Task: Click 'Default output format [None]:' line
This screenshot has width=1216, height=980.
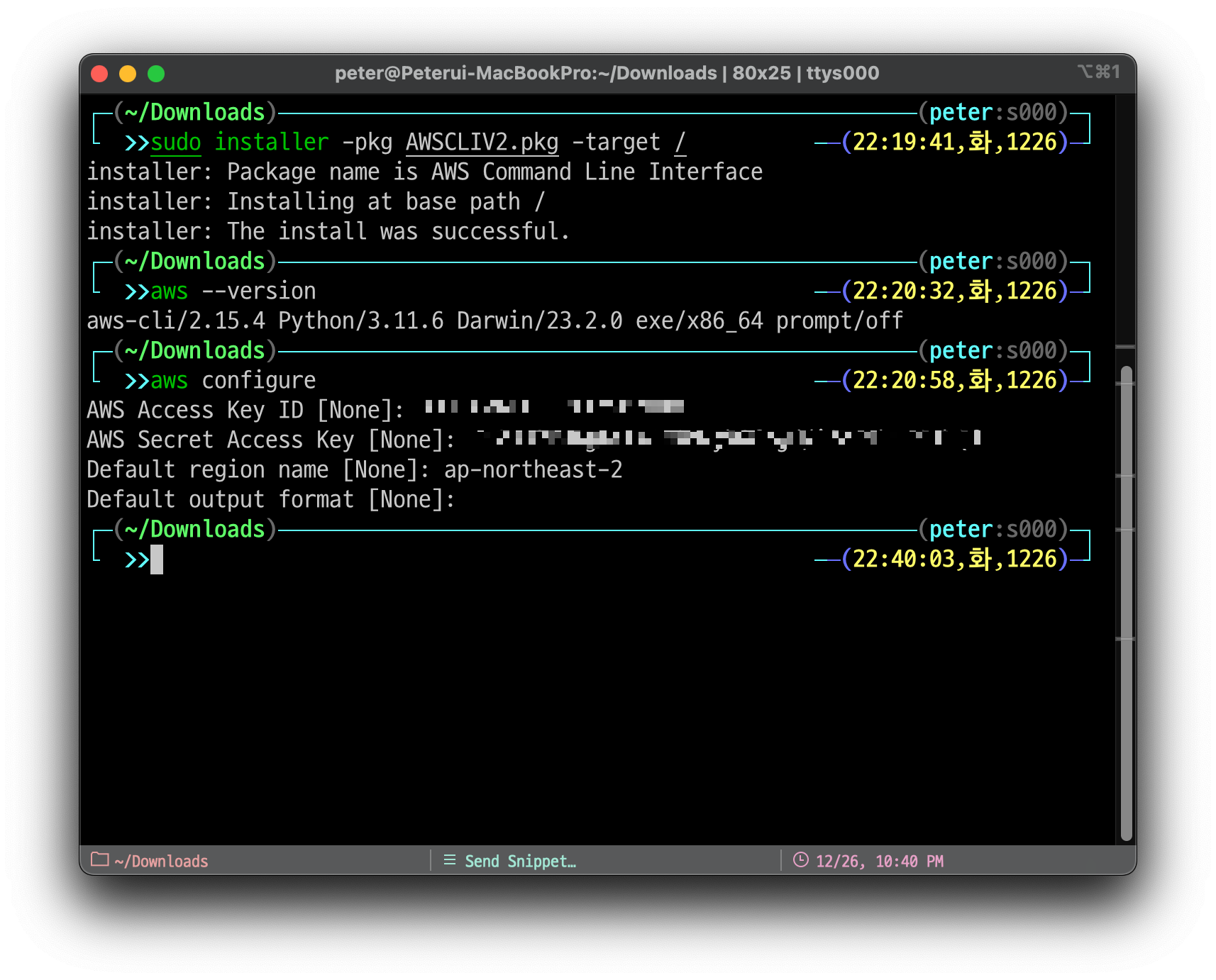Action: coord(270,499)
